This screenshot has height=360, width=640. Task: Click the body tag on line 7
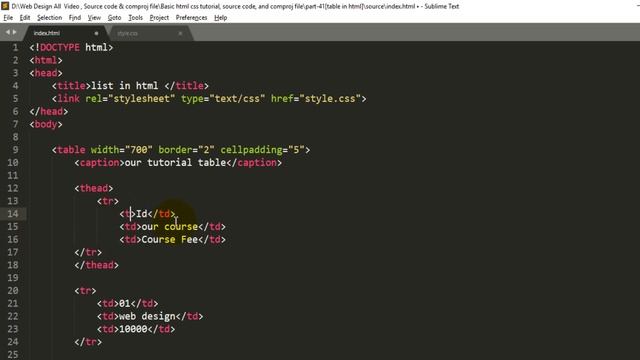click(46, 124)
